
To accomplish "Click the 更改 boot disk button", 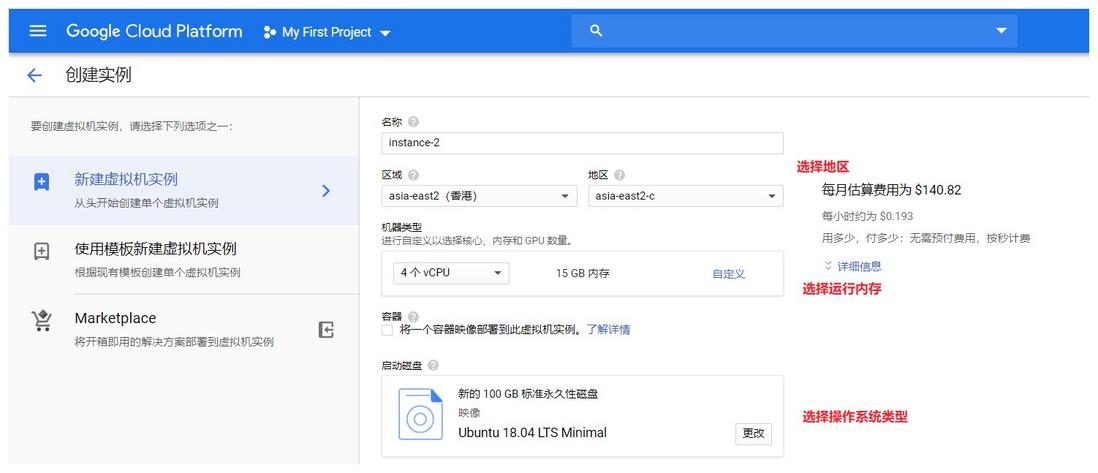I will pyautogui.click(x=753, y=433).
